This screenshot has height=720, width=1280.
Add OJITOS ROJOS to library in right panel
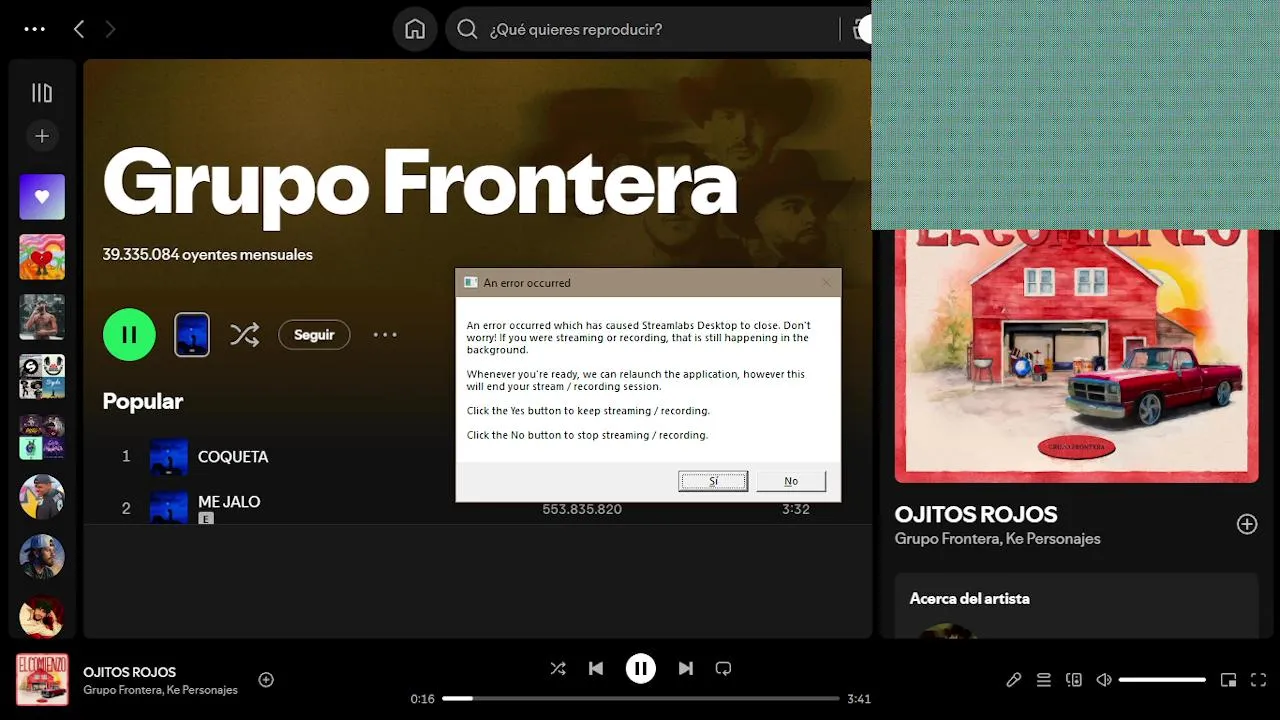pyautogui.click(x=1247, y=524)
